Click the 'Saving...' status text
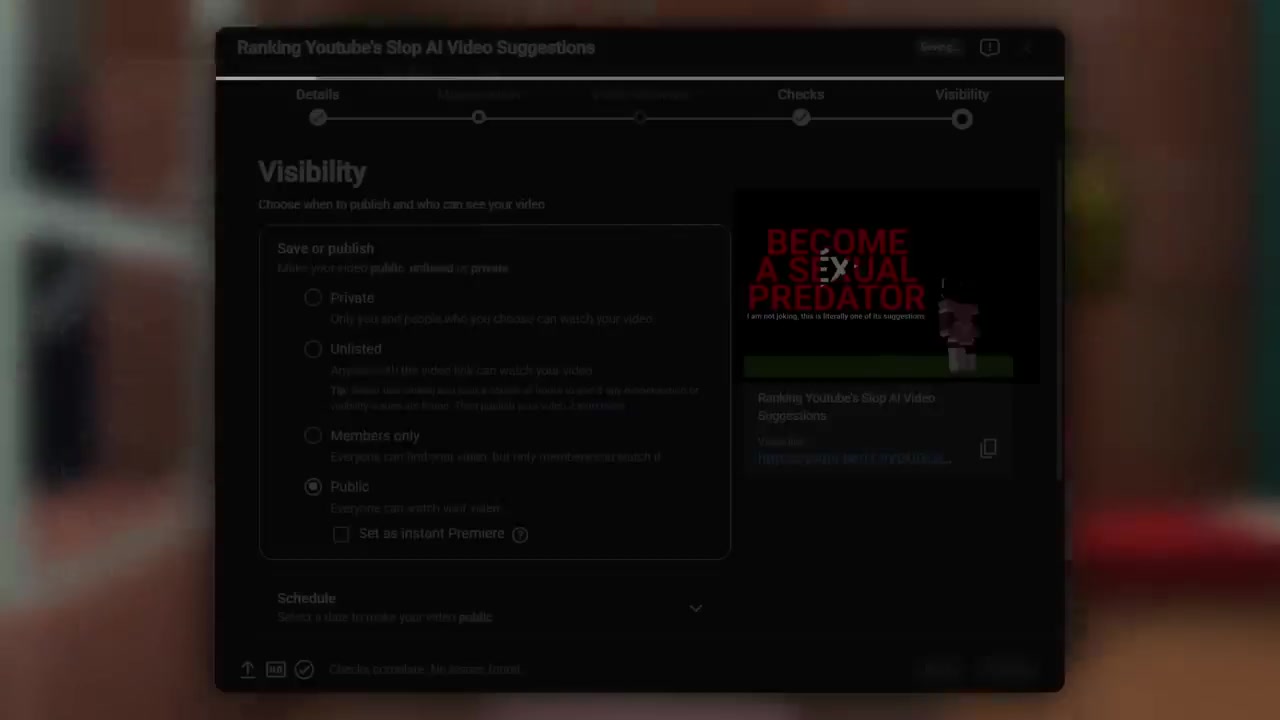This screenshot has width=1280, height=720. pyautogui.click(x=939, y=47)
